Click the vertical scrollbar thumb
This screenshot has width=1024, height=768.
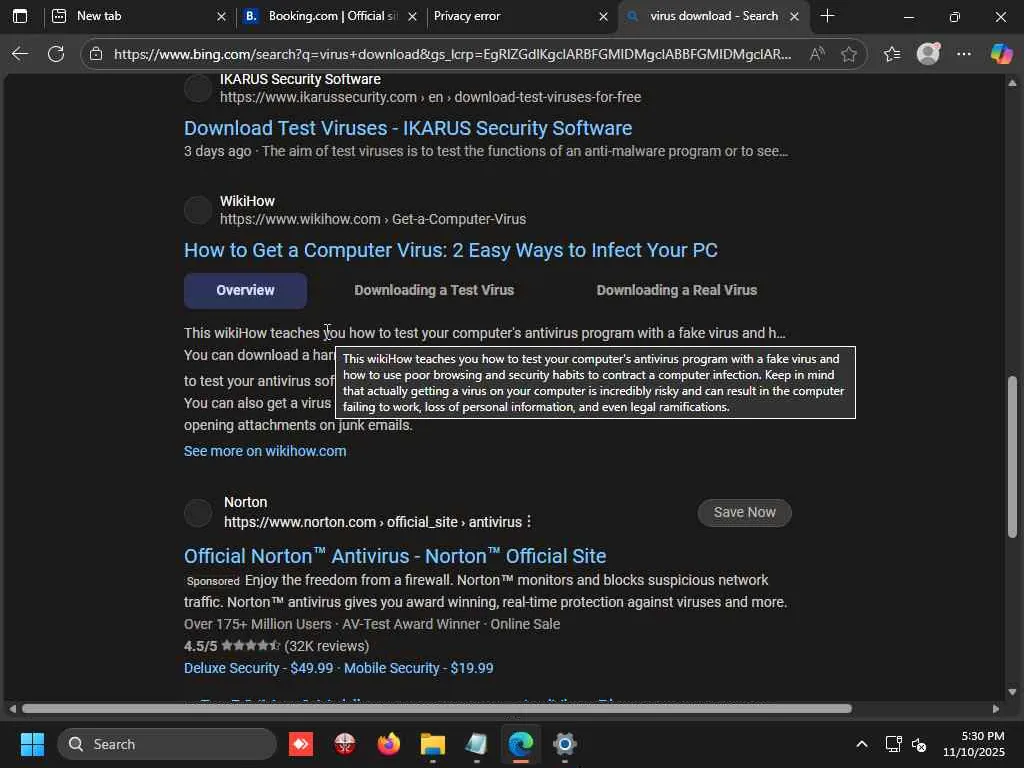click(1012, 457)
